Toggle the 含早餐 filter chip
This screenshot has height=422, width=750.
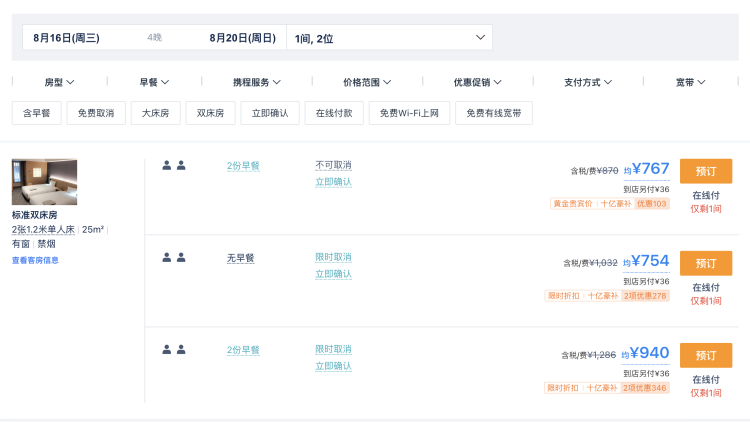coord(36,113)
